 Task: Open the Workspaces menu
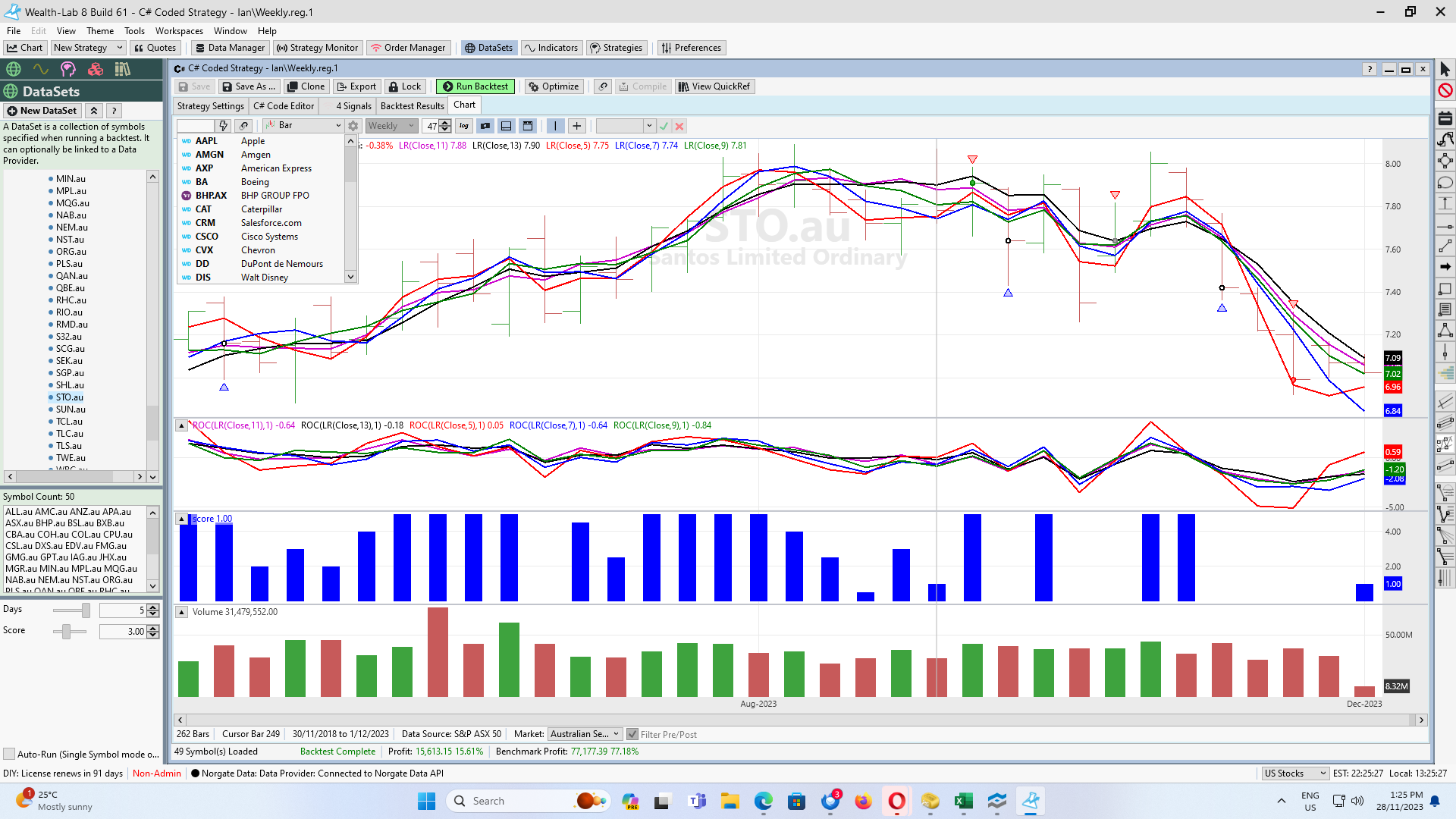[x=179, y=31]
